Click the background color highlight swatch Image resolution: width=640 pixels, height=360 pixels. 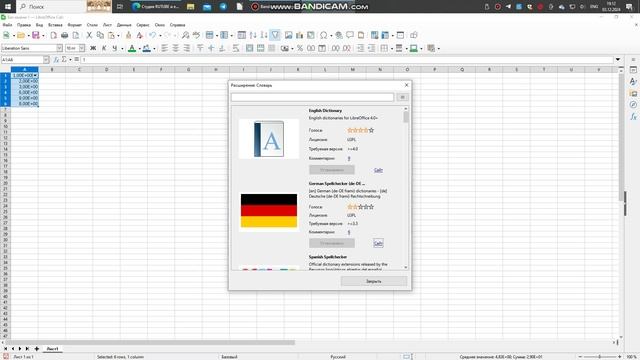pyautogui.click(x=147, y=48)
